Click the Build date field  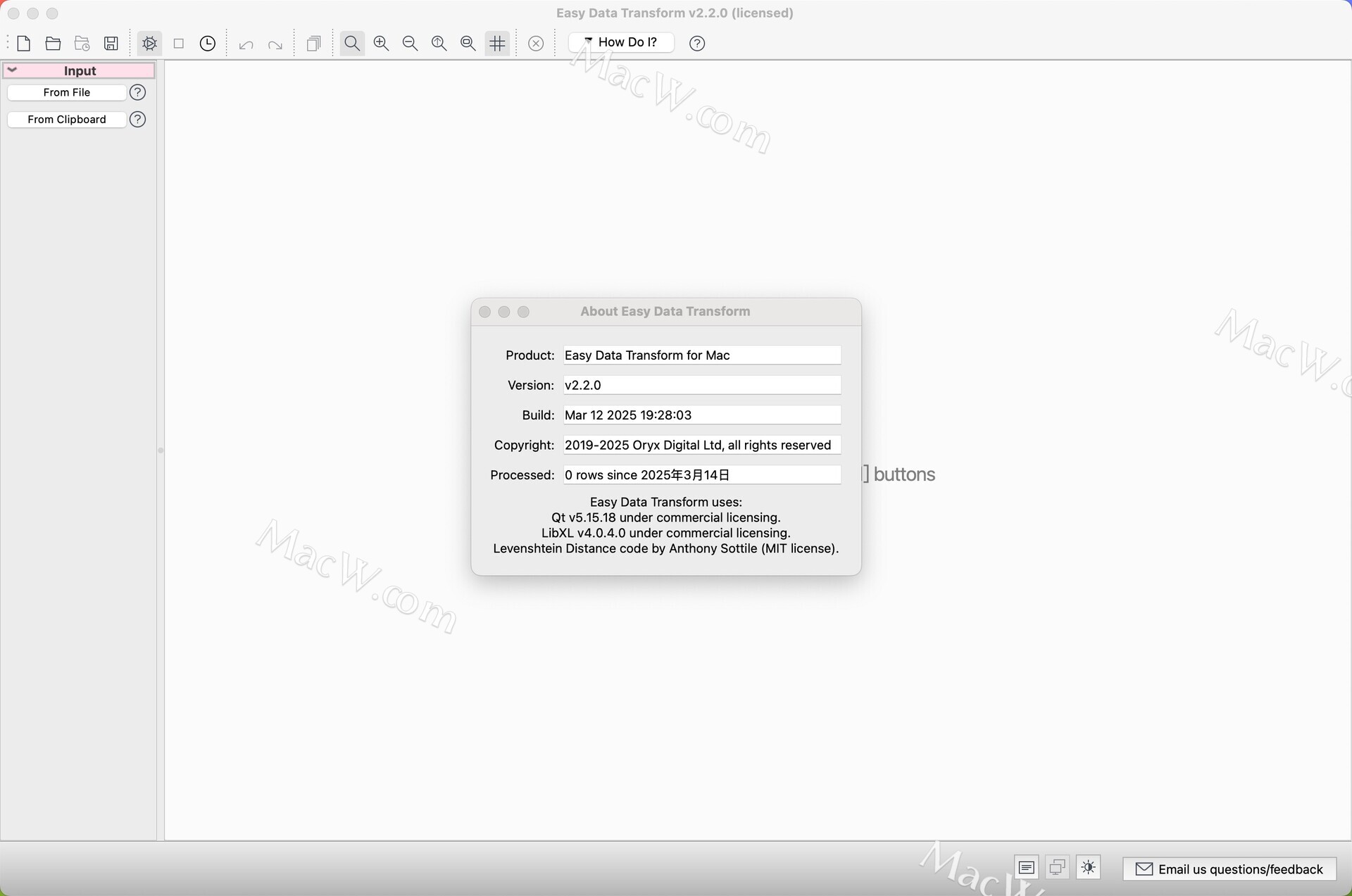tap(702, 415)
